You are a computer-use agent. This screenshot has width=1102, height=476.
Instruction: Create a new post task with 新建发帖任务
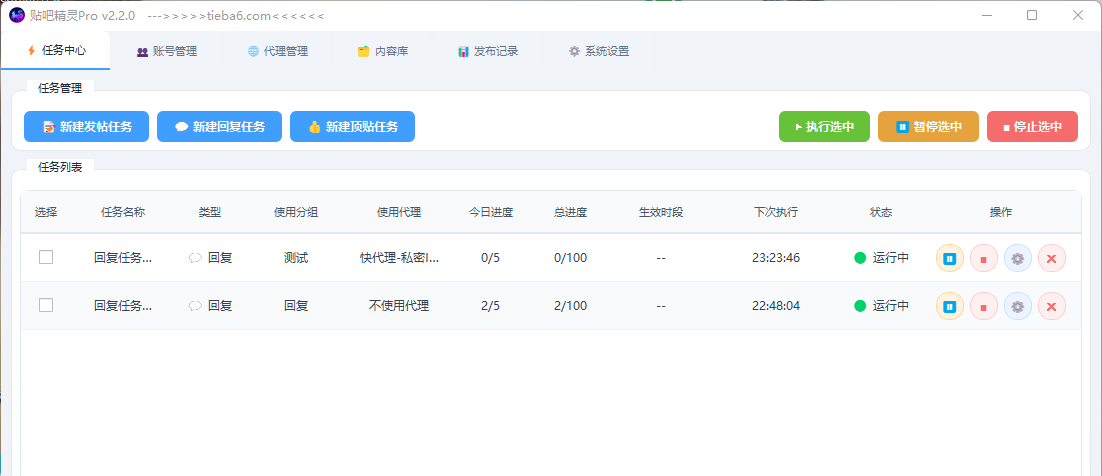[86, 127]
